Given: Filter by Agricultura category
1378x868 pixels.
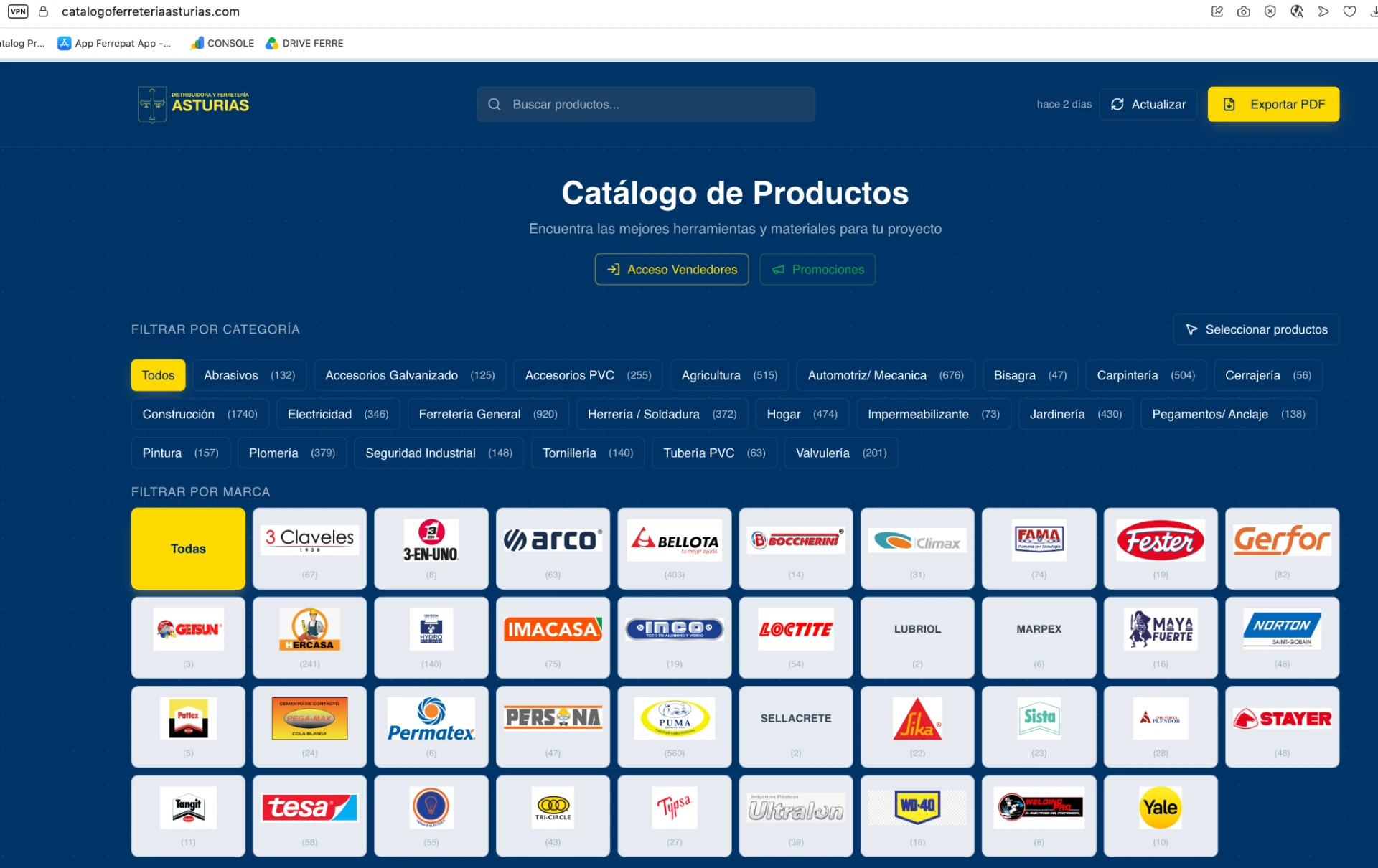Looking at the screenshot, I should click(x=729, y=375).
